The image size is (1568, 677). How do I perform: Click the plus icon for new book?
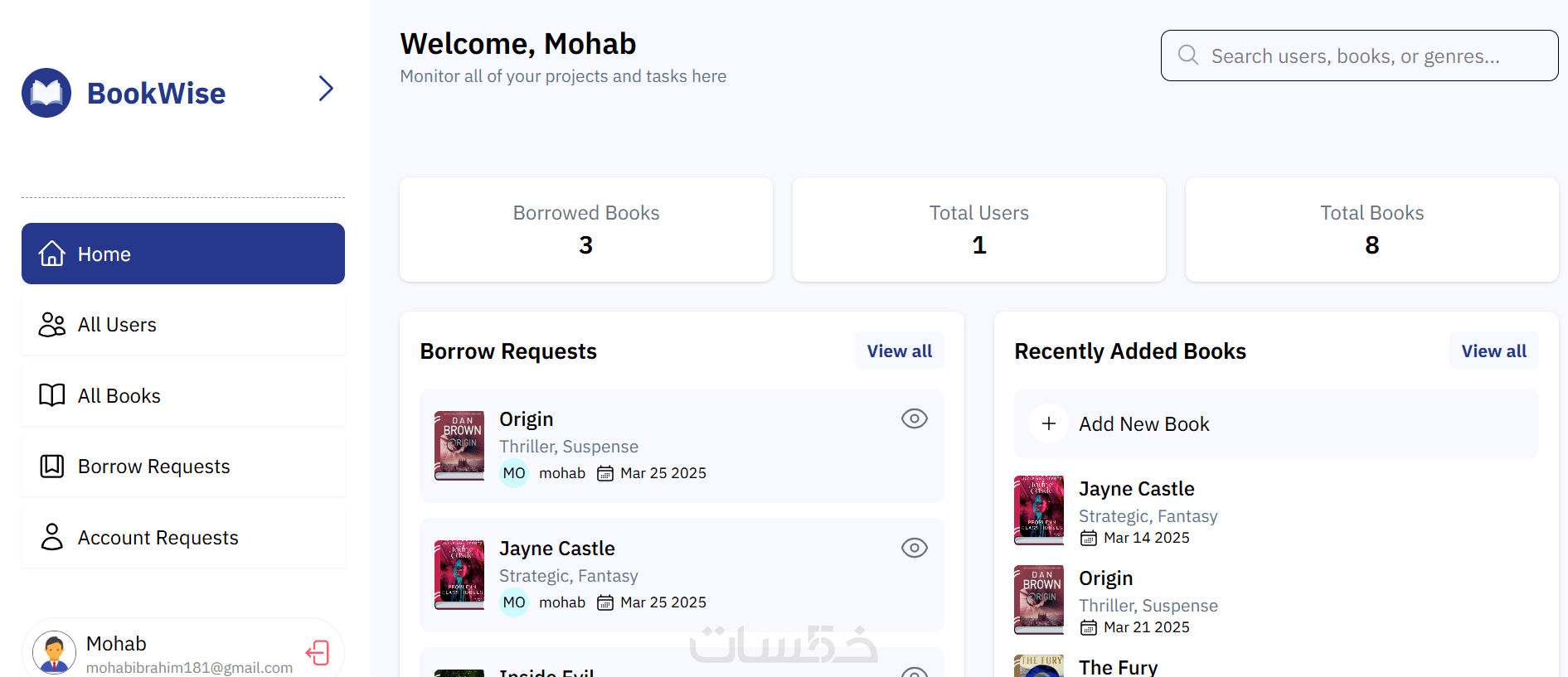click(1049, 423)
